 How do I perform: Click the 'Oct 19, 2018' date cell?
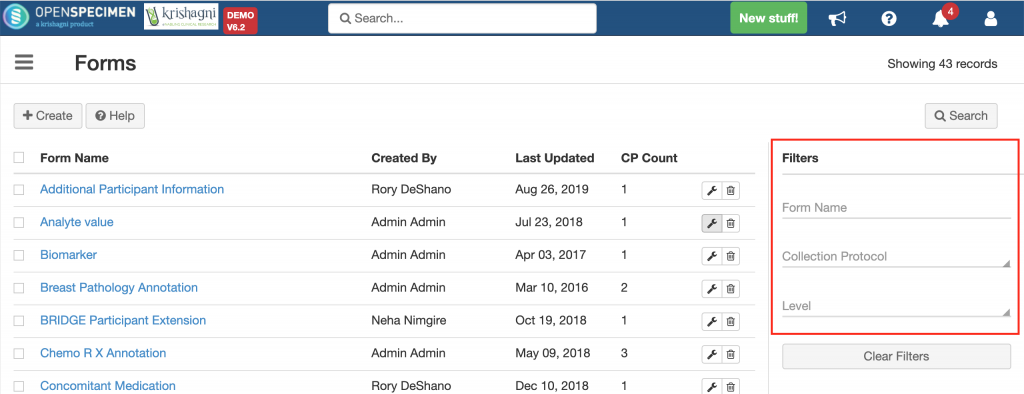[551, 320]
